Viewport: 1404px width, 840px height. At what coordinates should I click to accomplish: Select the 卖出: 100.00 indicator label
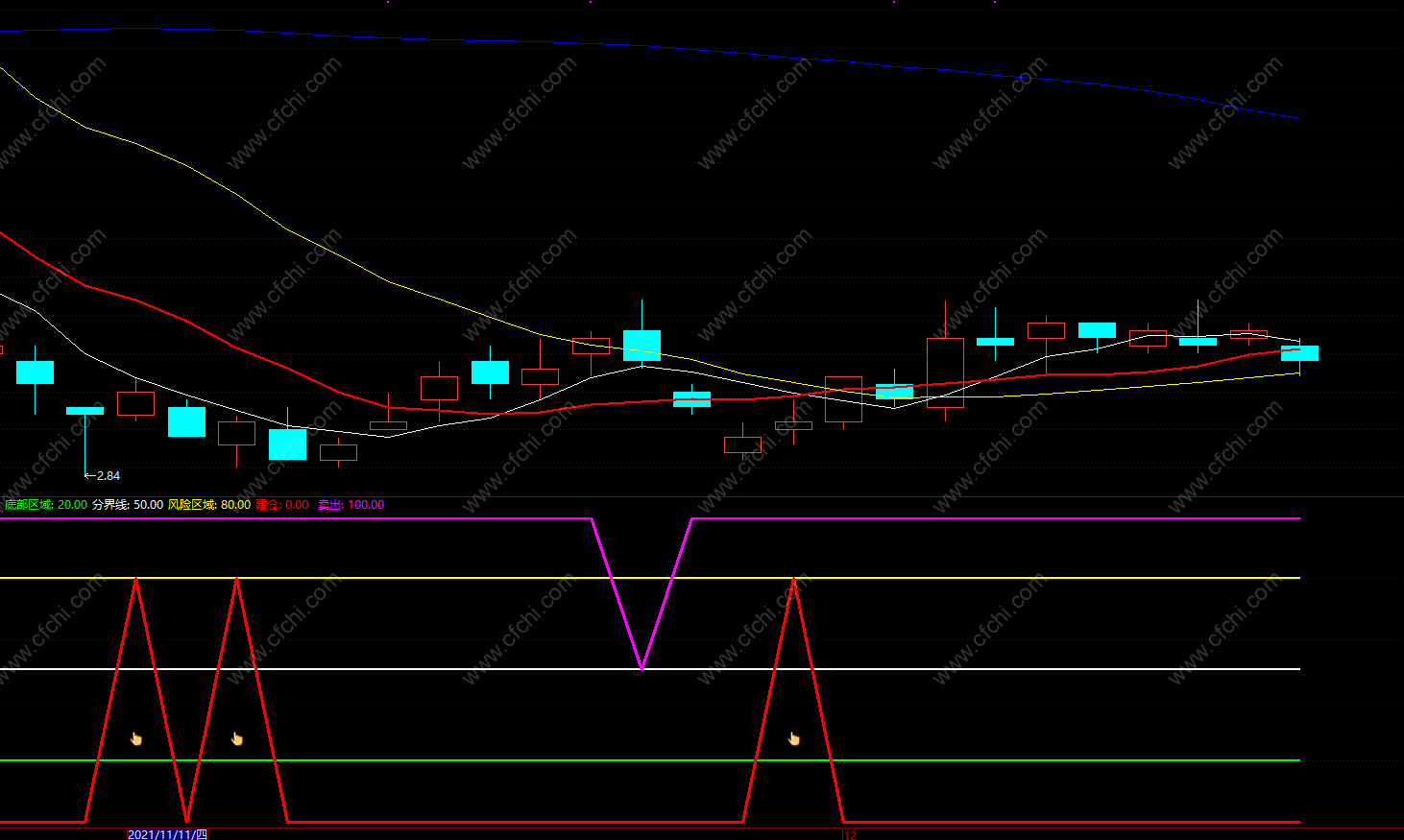pyautogui.click(x=351, y=505)
